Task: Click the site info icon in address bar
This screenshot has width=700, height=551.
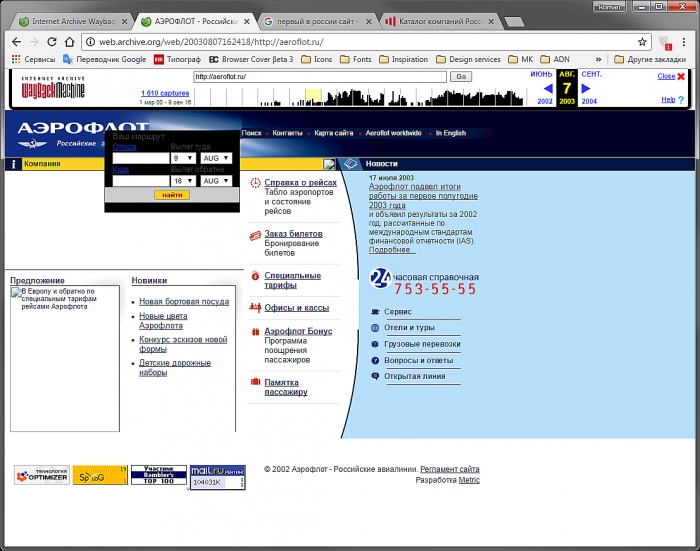Action: click(90, 42)
